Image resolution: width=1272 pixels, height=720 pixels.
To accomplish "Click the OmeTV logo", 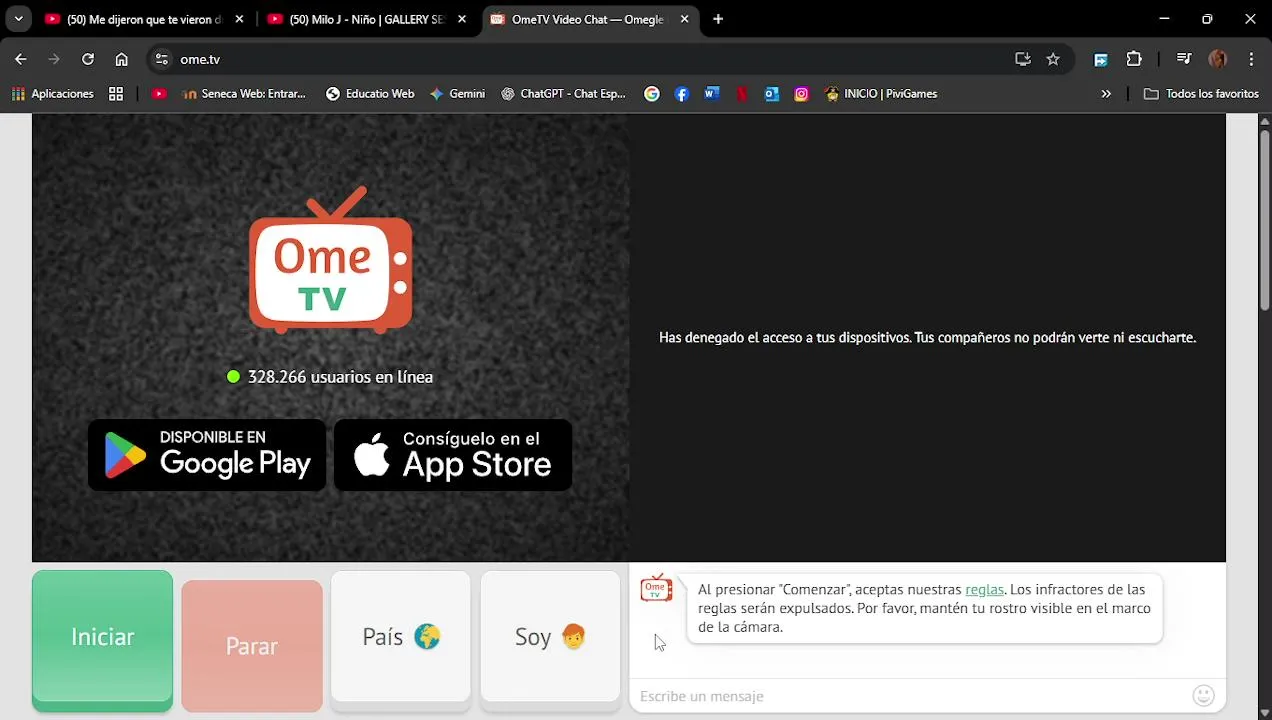I will (x=330, y=260).
